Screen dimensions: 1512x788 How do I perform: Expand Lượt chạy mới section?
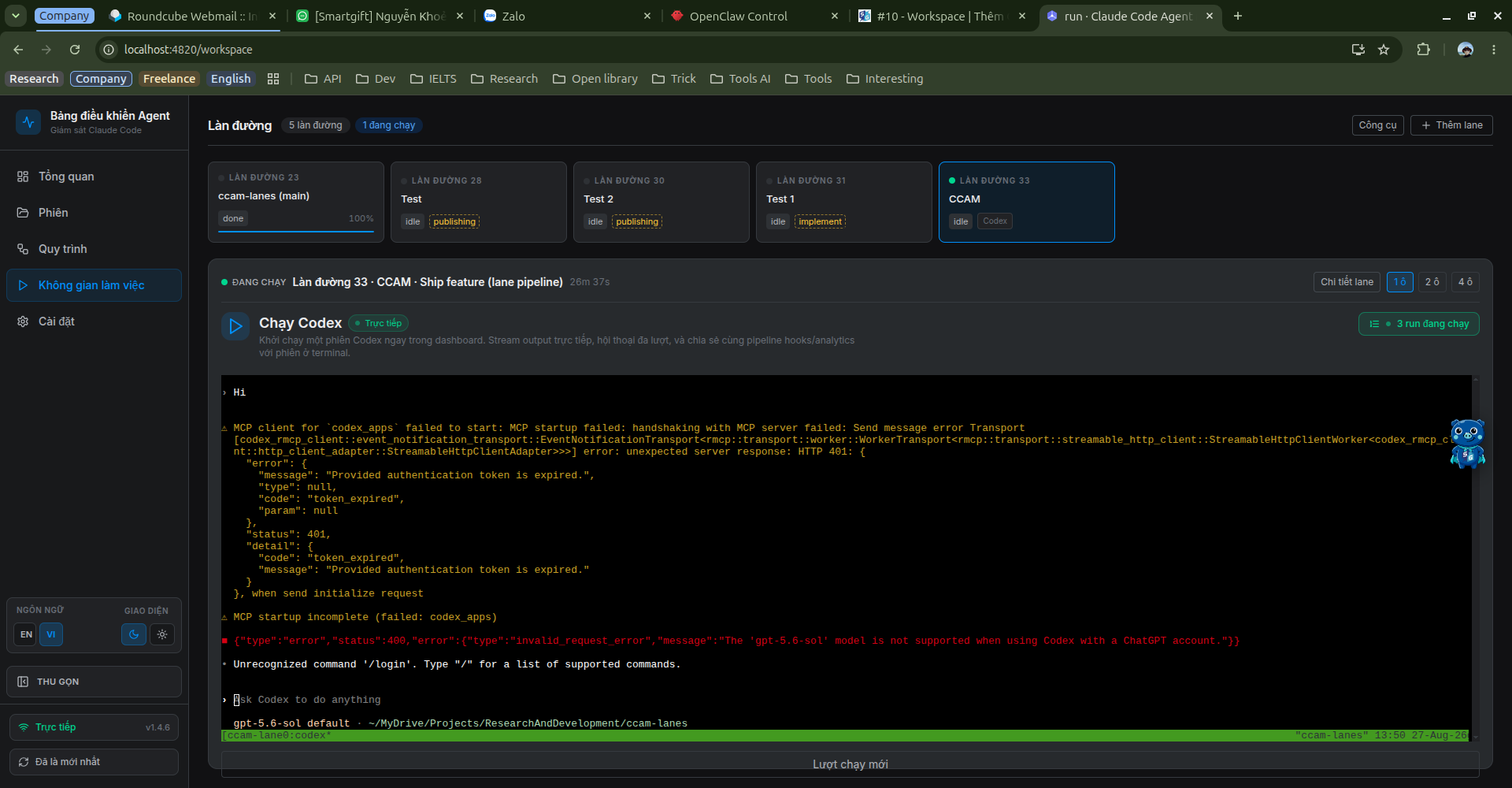click(x=850, y=764)
